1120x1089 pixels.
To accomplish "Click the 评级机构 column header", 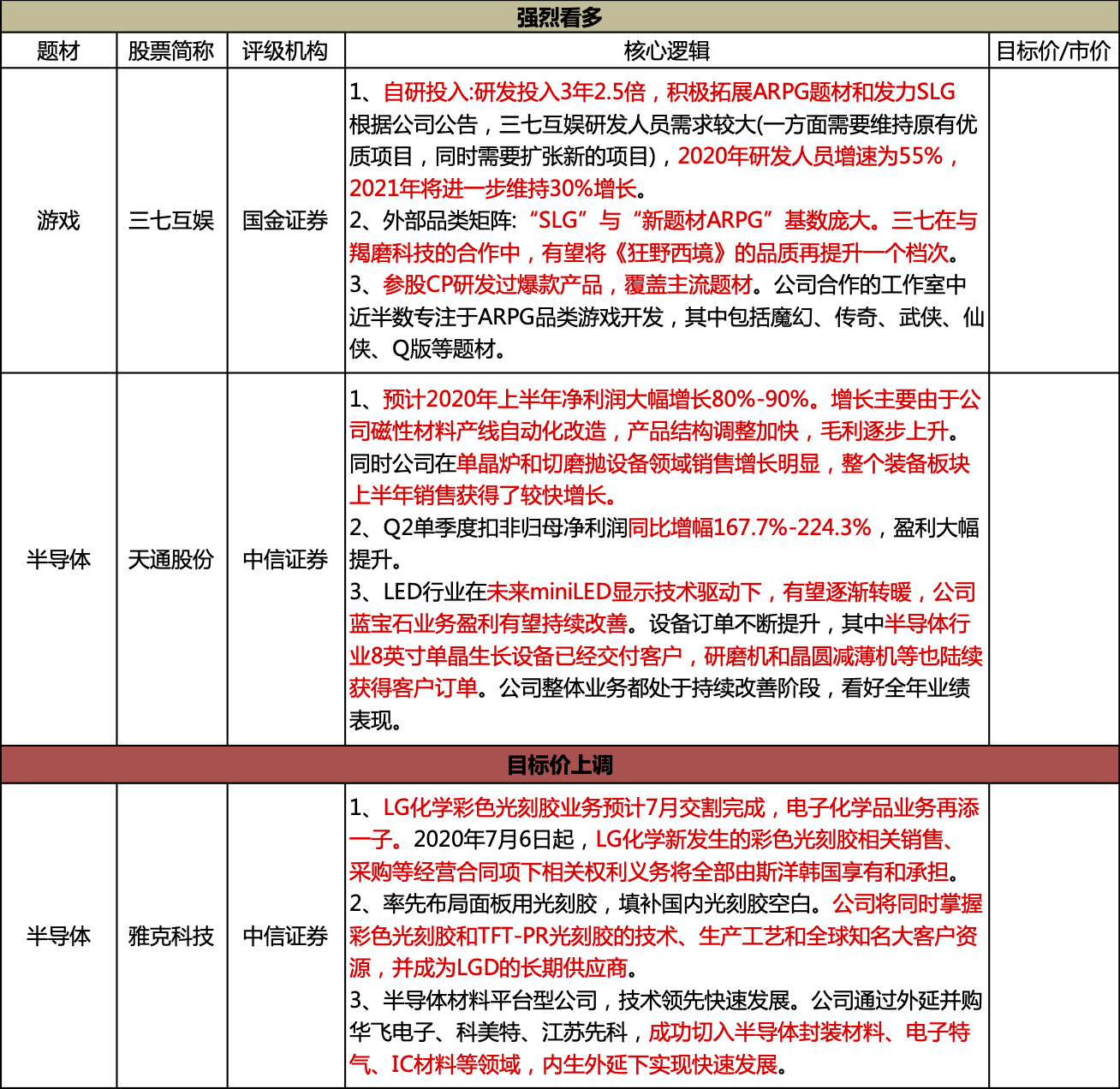I will (x=285, y=51).
